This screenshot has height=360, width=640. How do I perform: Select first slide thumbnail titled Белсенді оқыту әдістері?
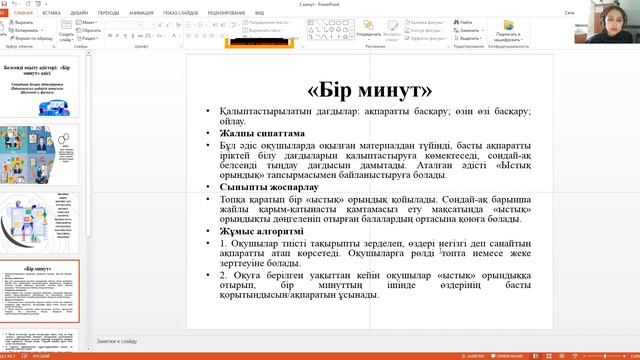(x=40, y=87)
